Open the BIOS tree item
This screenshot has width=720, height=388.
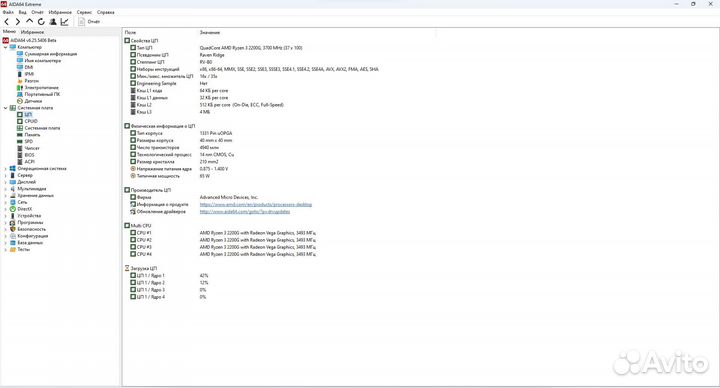pyautogui.click(x=29, y=155)
